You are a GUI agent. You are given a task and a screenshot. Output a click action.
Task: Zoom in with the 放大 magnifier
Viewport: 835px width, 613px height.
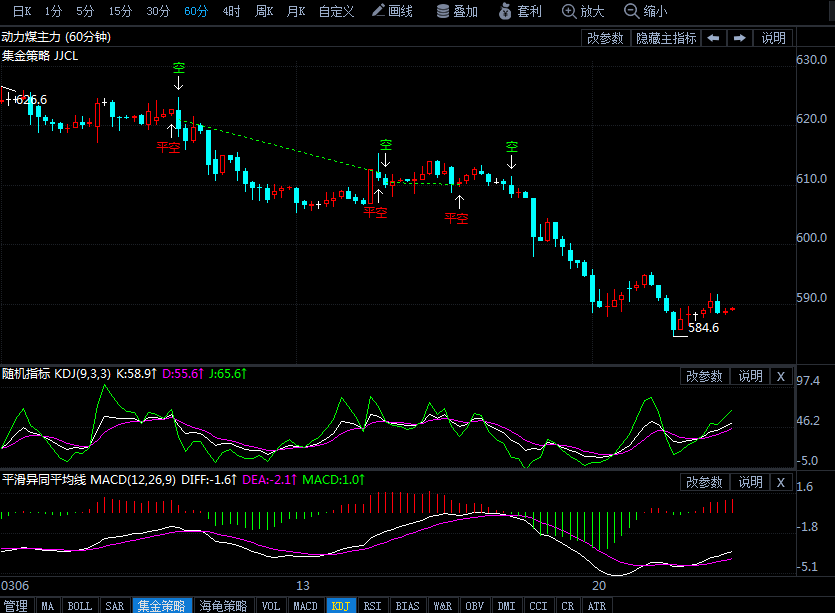tap(583, 11)
